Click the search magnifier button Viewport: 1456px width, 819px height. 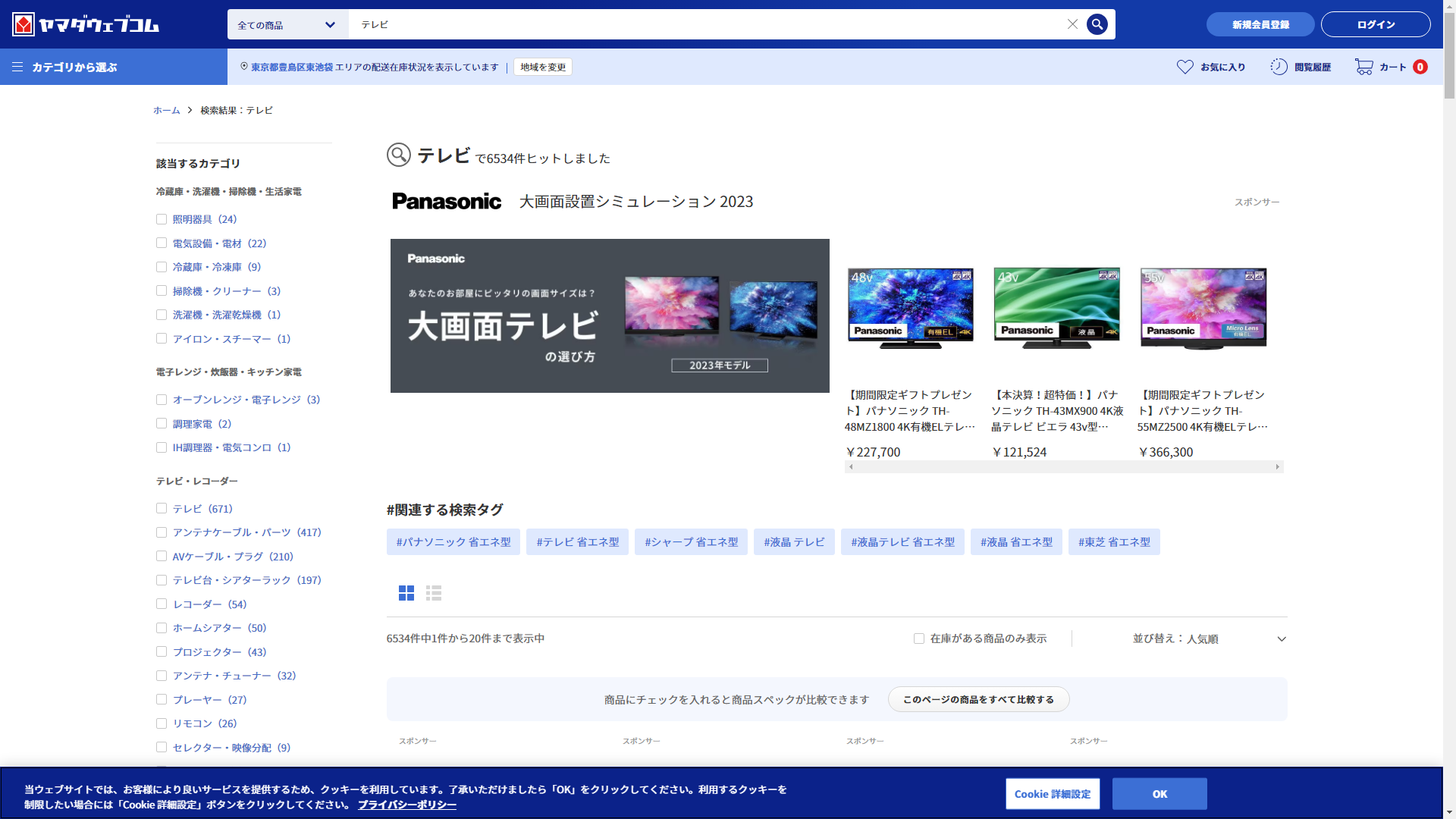1097,24
